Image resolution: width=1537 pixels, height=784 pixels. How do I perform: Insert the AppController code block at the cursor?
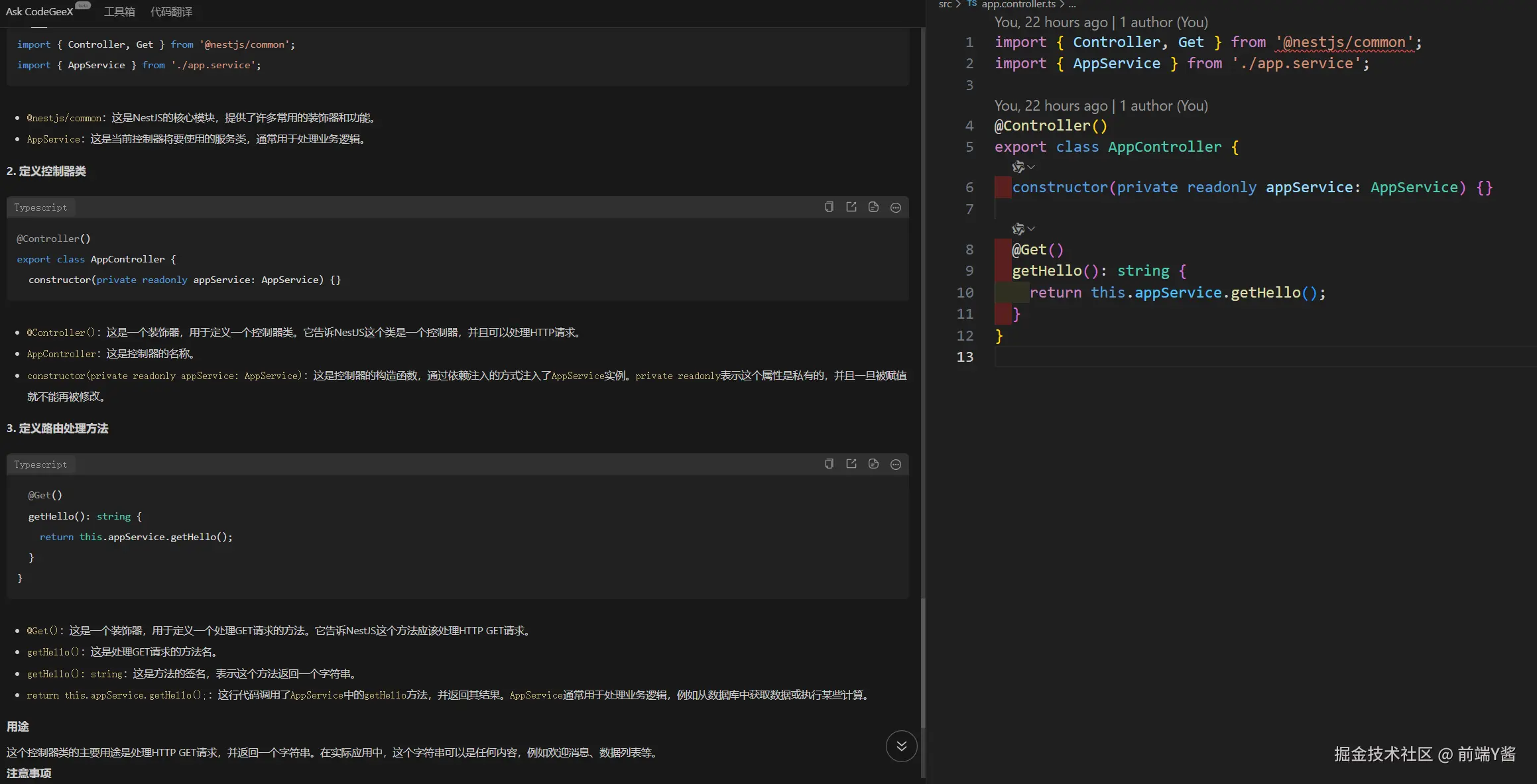[851, 207]
